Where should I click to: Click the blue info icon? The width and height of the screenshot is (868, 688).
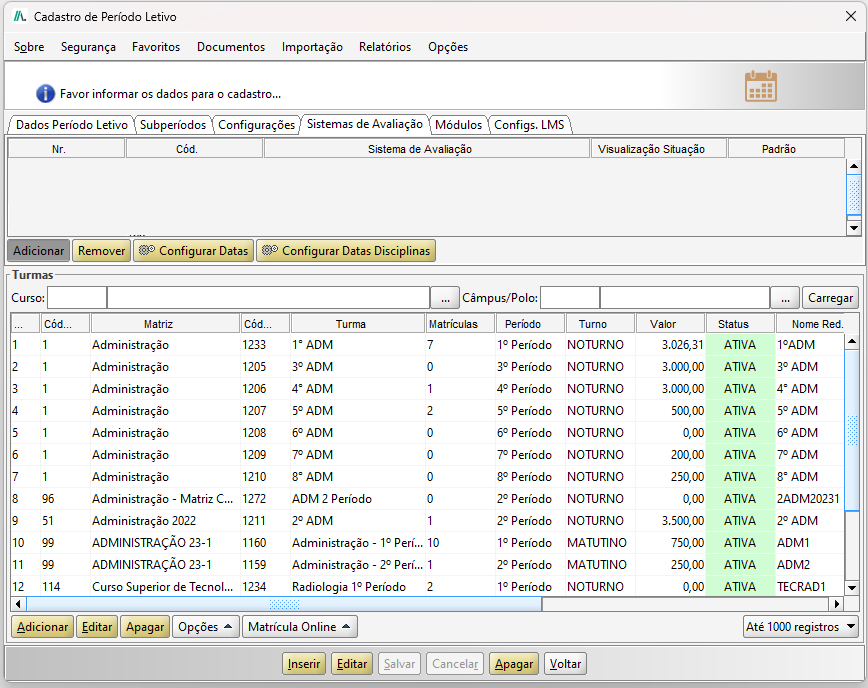[x=45, y=94]
